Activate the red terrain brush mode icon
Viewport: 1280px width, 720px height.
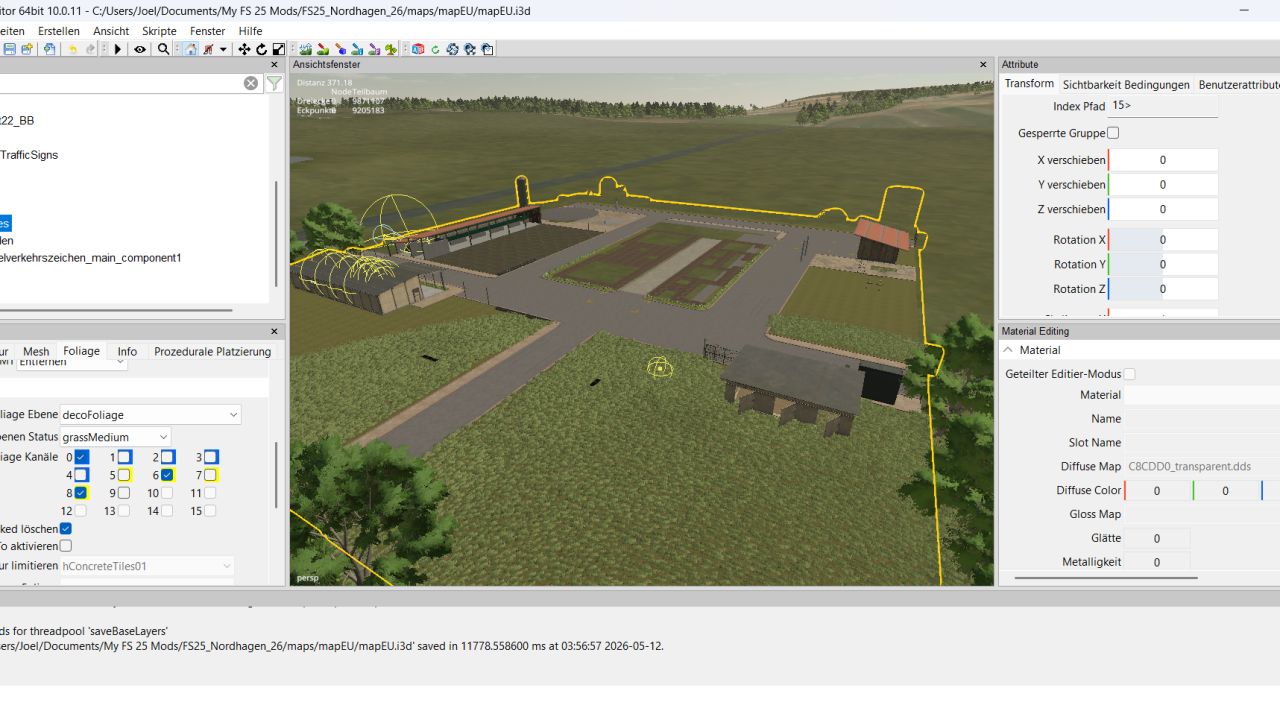pos(323,49)
